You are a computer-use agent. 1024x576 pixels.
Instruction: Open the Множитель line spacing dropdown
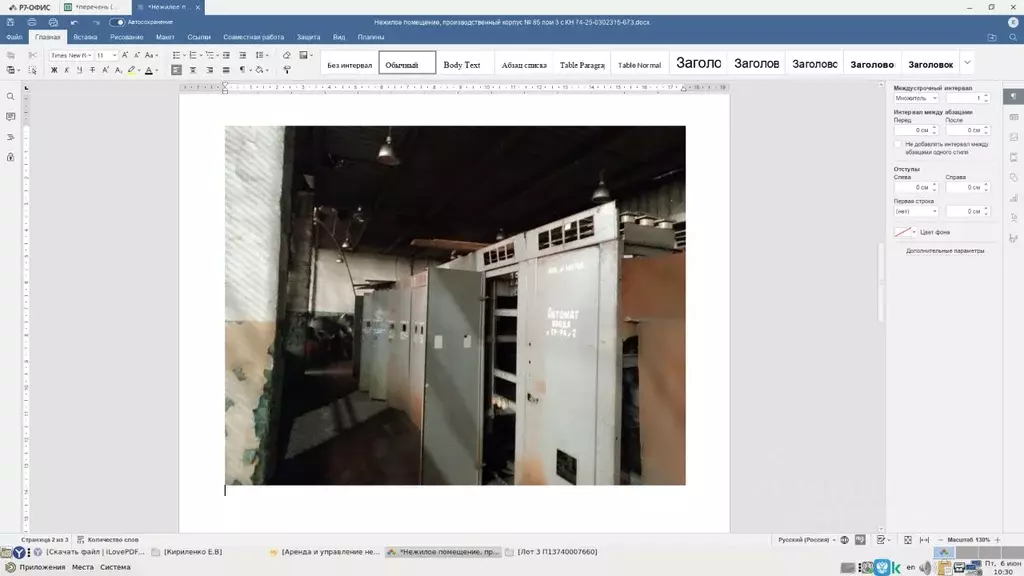point(916,98)
